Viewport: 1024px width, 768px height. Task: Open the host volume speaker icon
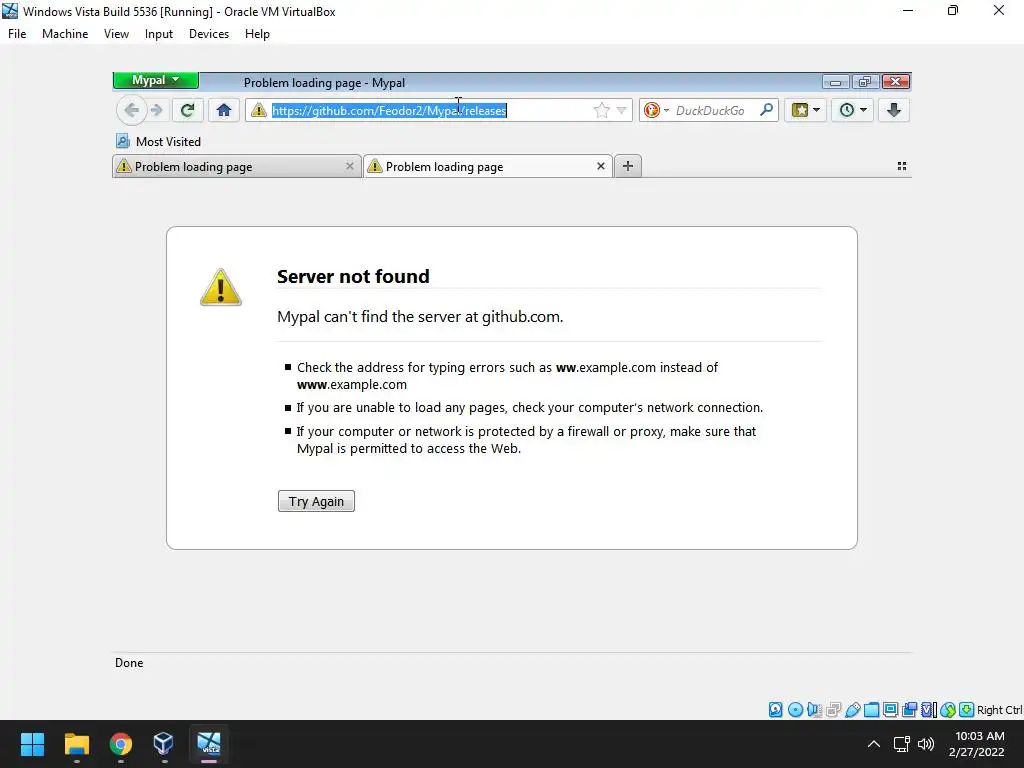(925, 744)
